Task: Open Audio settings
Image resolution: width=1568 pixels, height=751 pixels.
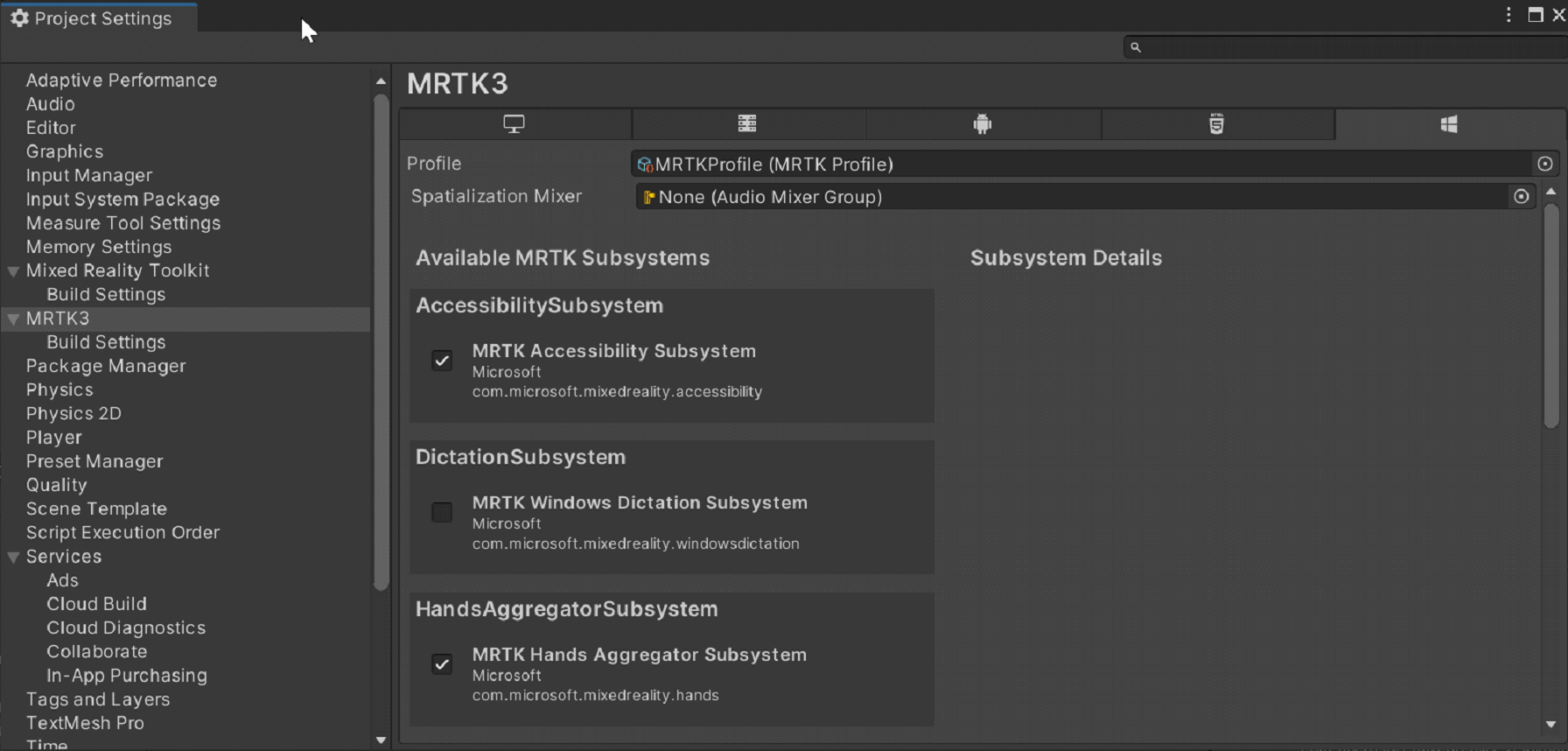Action: 50,104
